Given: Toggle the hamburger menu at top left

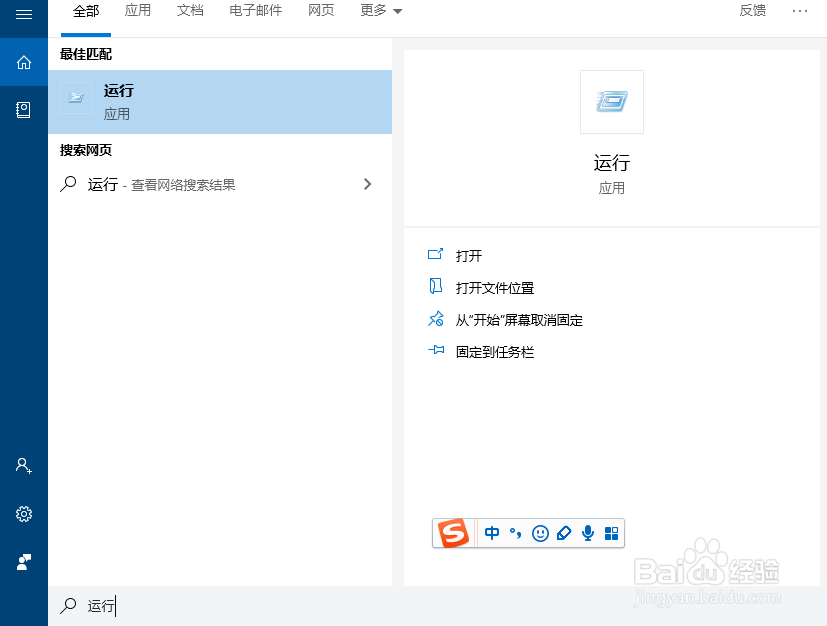Looking at the screenshot, I should [23, 15].
